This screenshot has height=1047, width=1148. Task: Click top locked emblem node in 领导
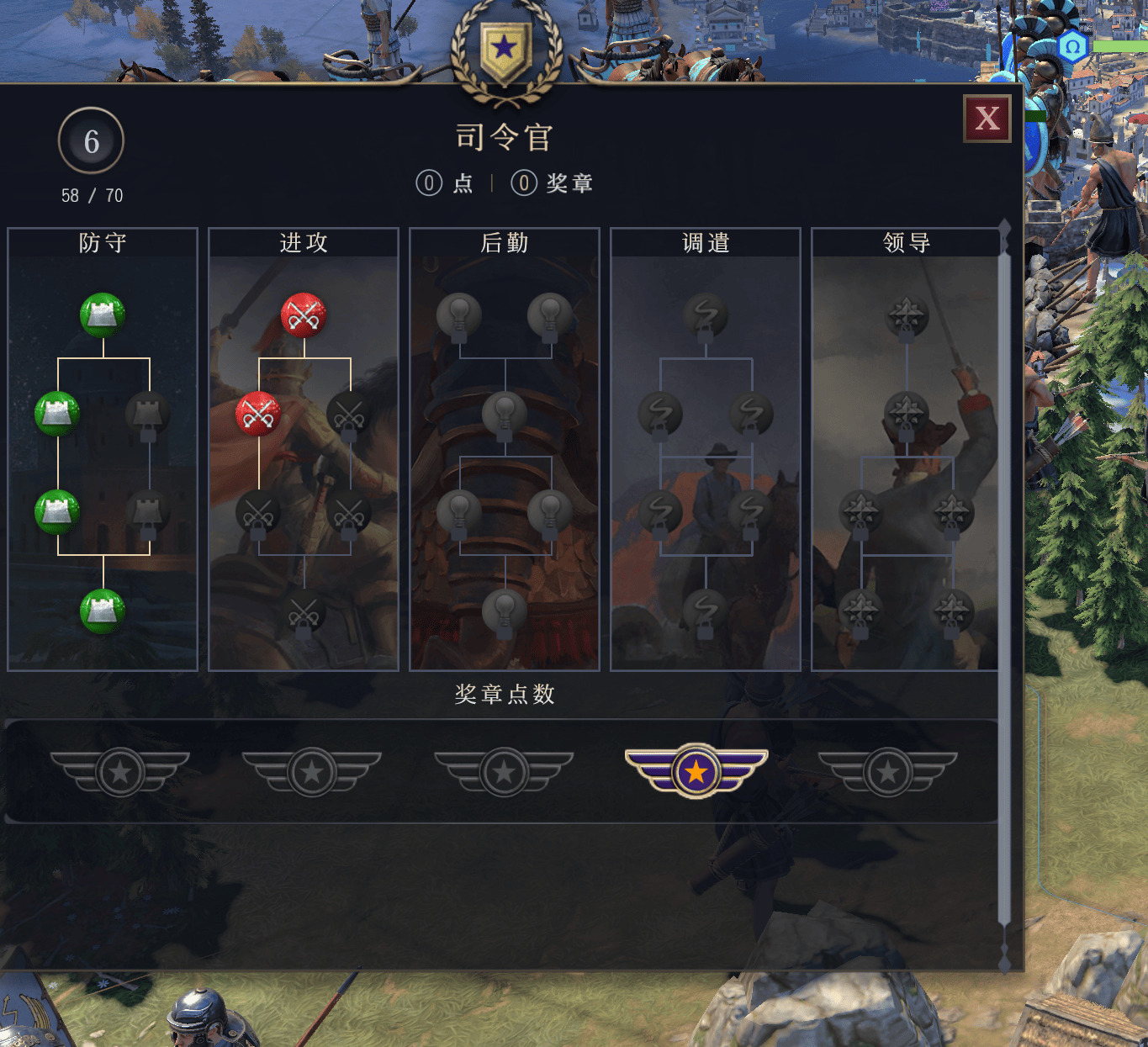(x=907, y=315)
